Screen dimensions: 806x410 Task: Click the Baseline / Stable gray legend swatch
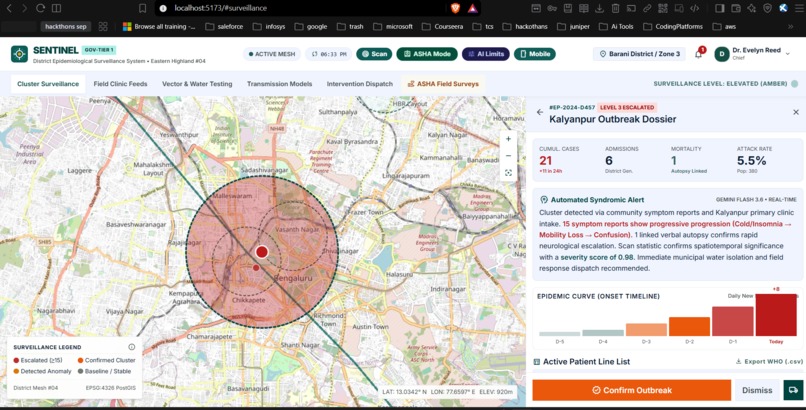pos(80,371)
